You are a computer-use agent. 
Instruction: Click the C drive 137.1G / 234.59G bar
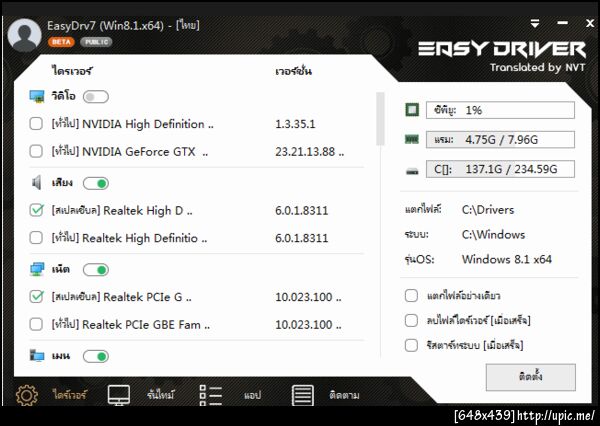[500, 169]
